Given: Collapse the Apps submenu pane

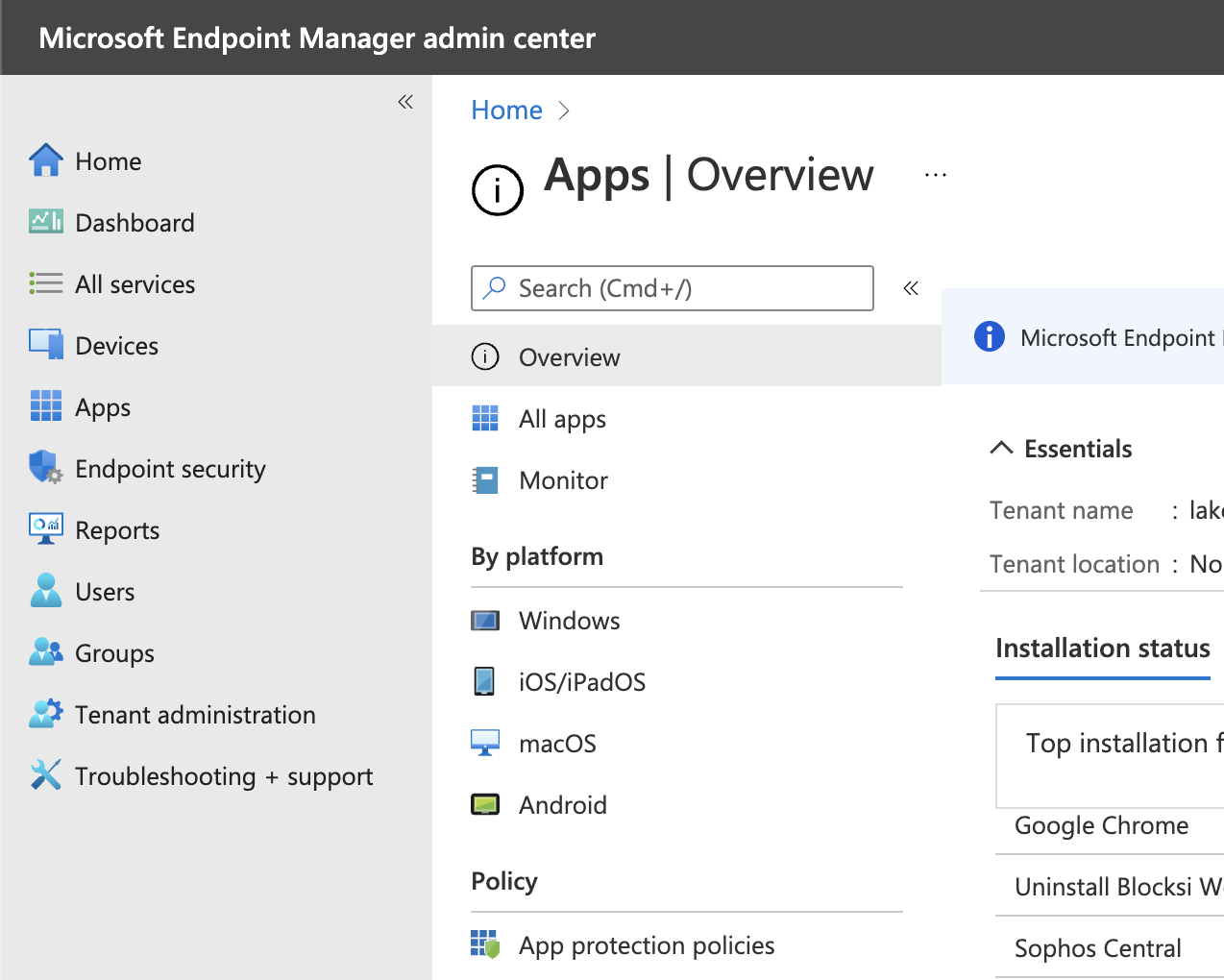Looking at the screenshot, I should 911,287.
